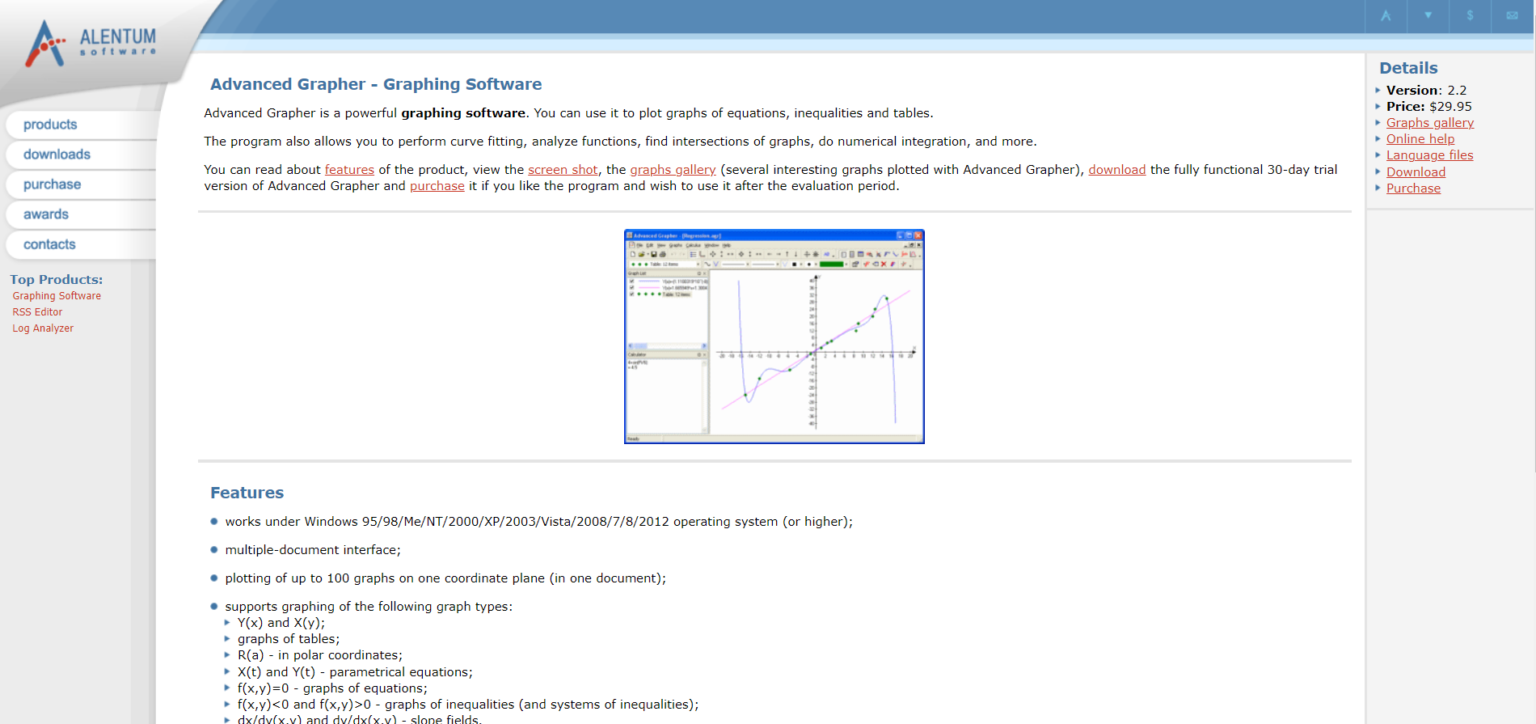Click the header envelope contact icon
This screenshot has width=1536, height=724.
click(1512, 15)
